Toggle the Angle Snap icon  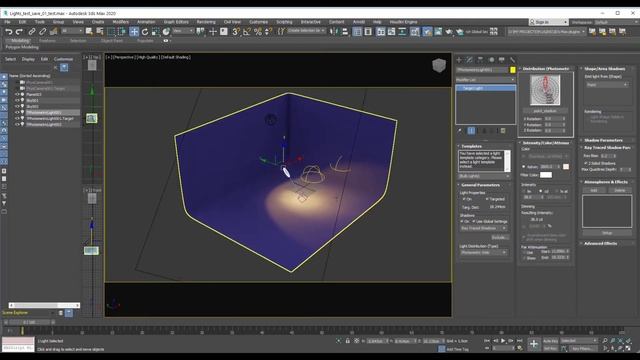coord(247,31)
